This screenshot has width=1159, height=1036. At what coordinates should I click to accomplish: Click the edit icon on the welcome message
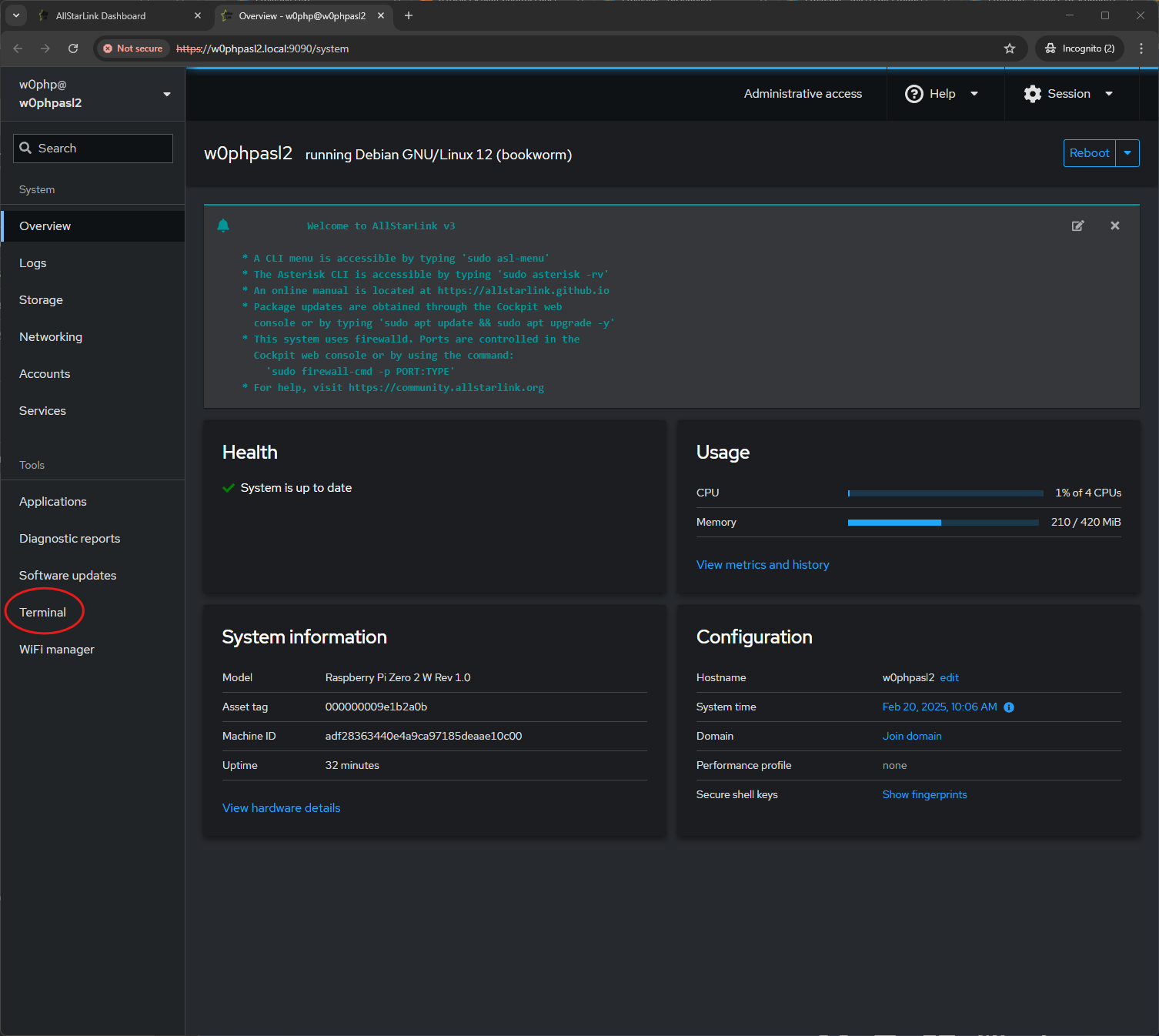coord(1077,226)
